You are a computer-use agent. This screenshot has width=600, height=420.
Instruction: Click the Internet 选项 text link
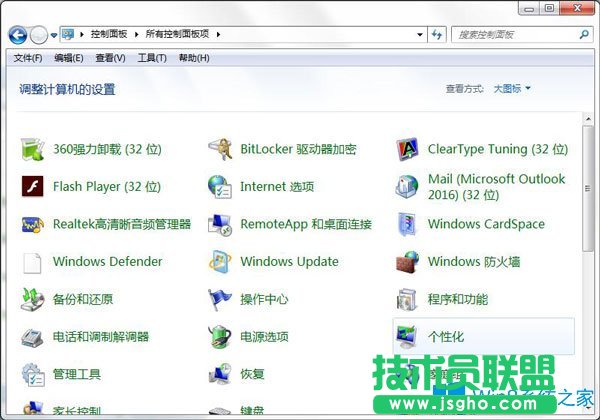(x=277, y=187)
